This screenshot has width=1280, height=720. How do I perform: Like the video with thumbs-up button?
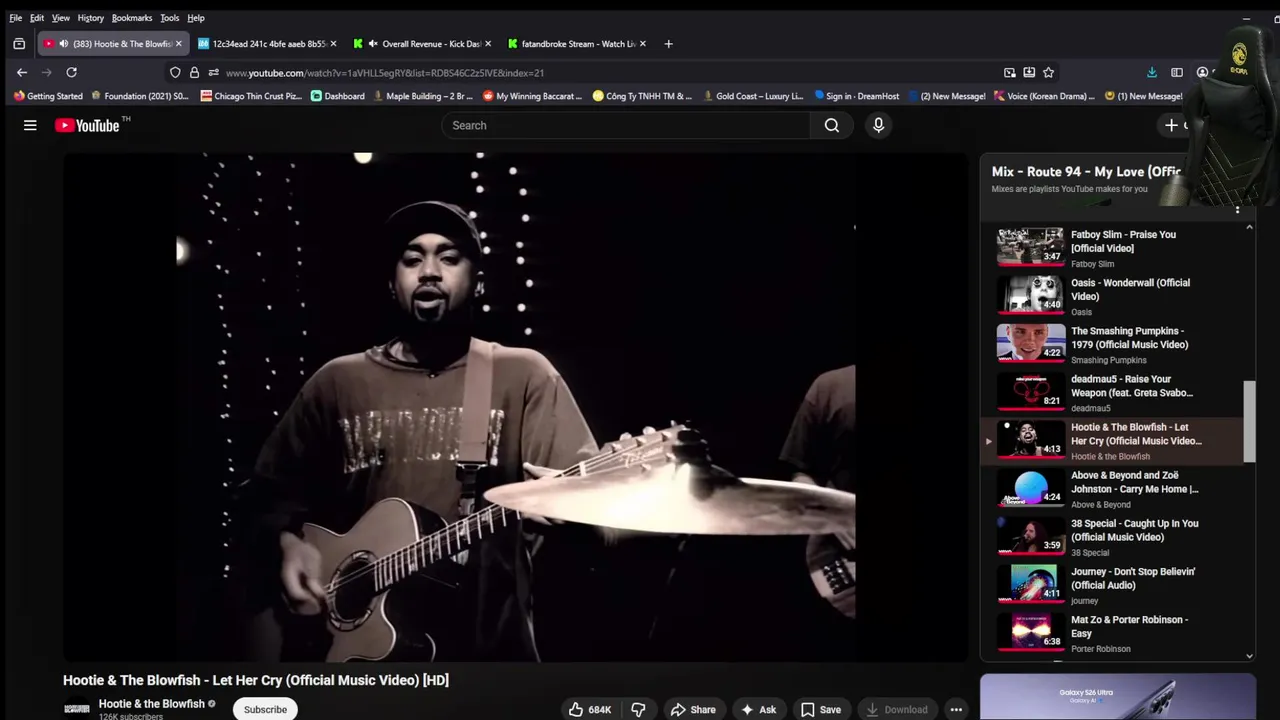click(589, 709)
